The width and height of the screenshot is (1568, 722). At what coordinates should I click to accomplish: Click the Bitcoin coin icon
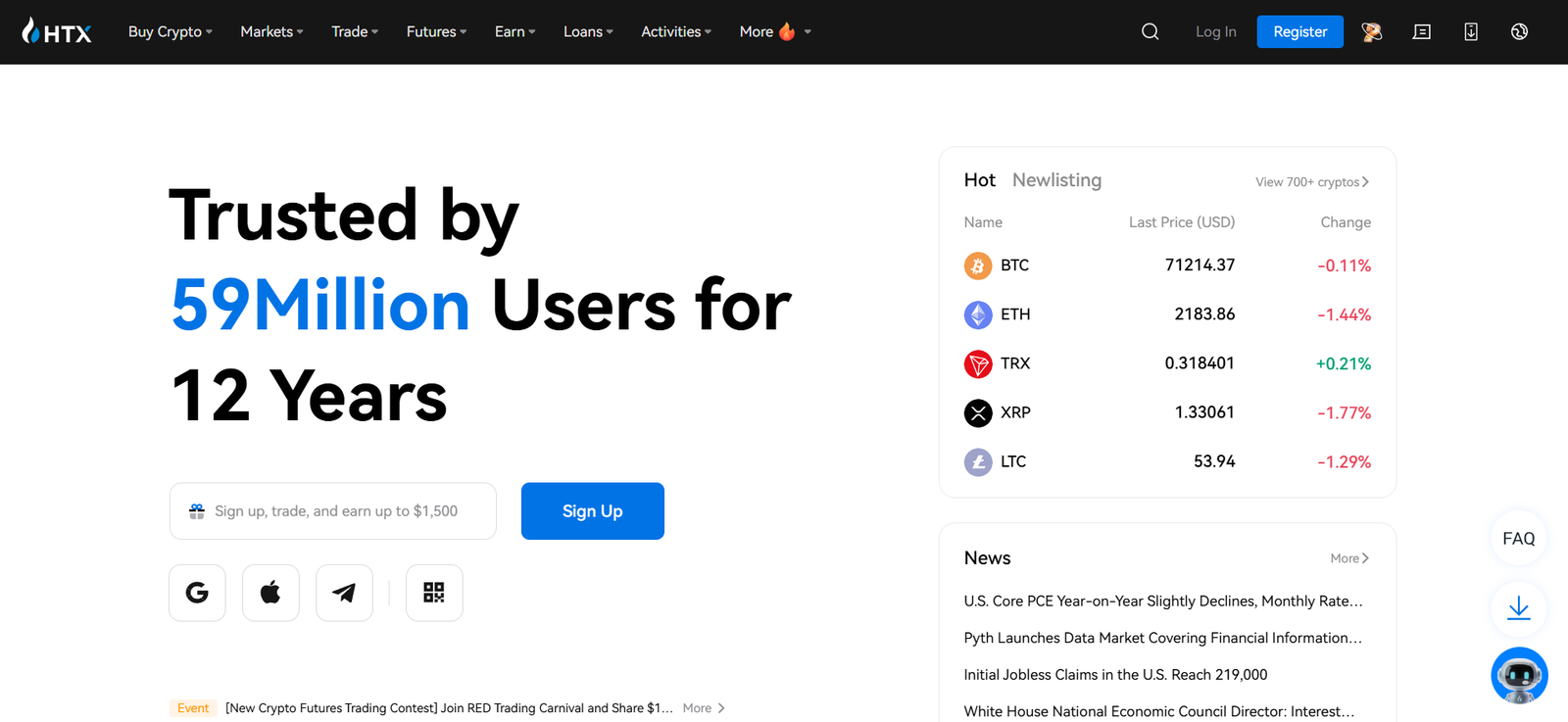click(978, 265)
